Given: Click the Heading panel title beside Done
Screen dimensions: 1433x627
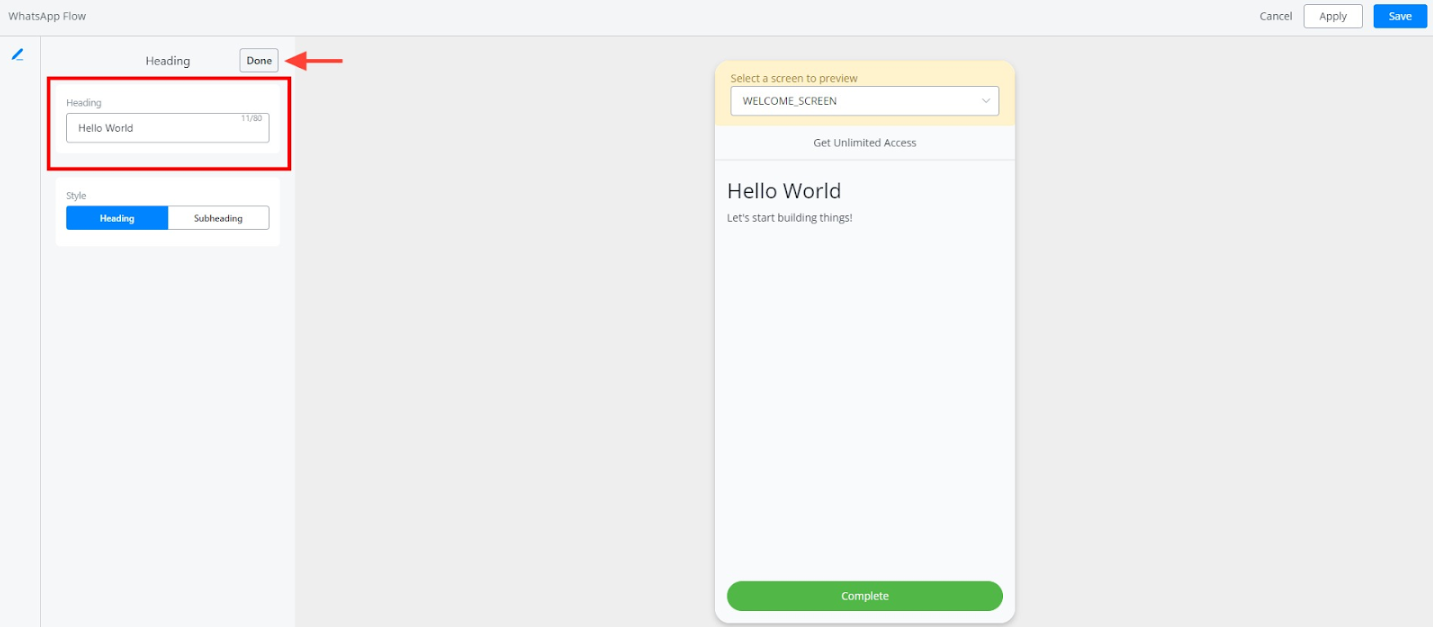Looking at the screenshot, I should point(167,61).
